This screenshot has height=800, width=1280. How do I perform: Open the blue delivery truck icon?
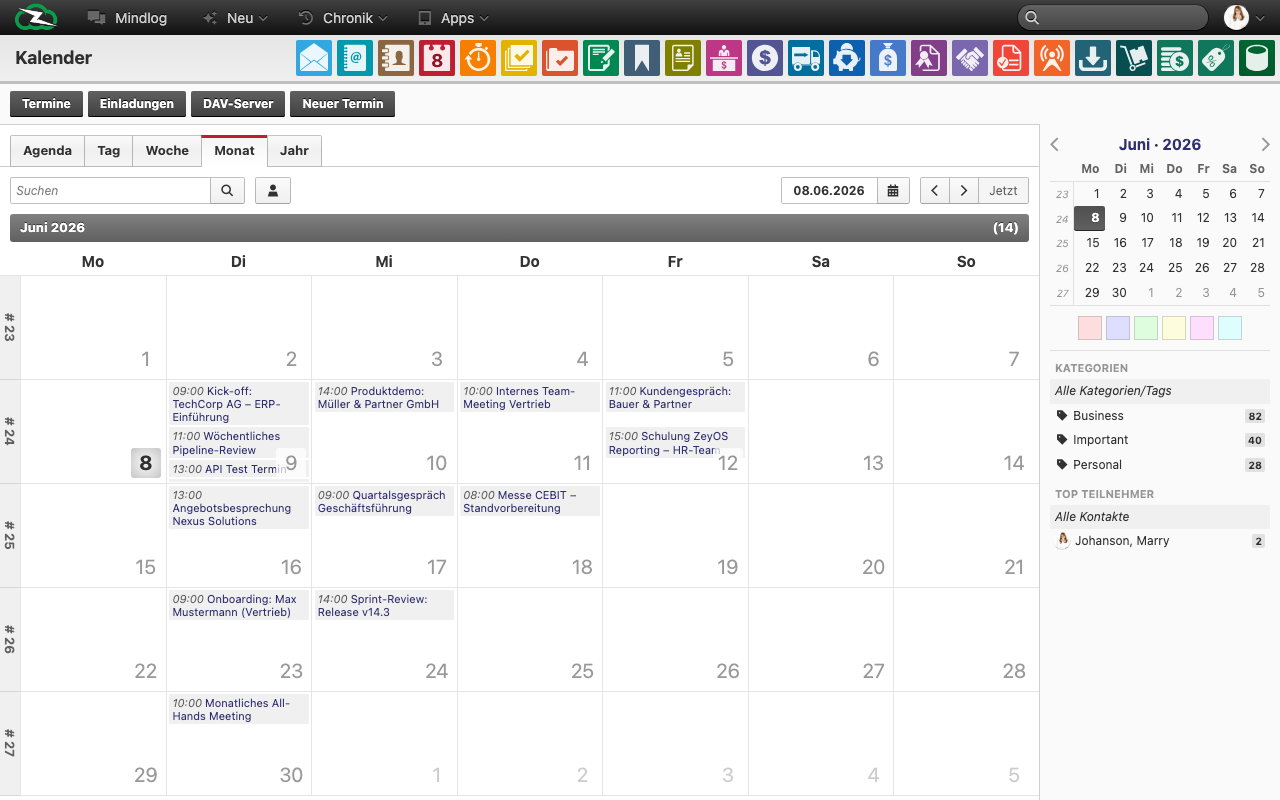coord(806,58)
